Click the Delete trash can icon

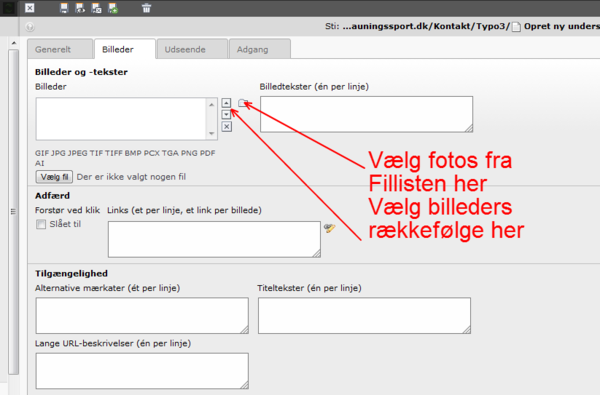[x=147, y=8]
